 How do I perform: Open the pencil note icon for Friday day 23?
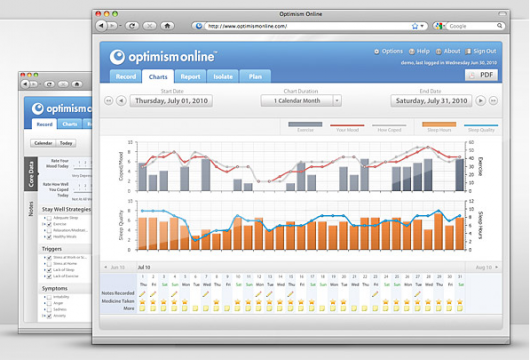(375, 294)
